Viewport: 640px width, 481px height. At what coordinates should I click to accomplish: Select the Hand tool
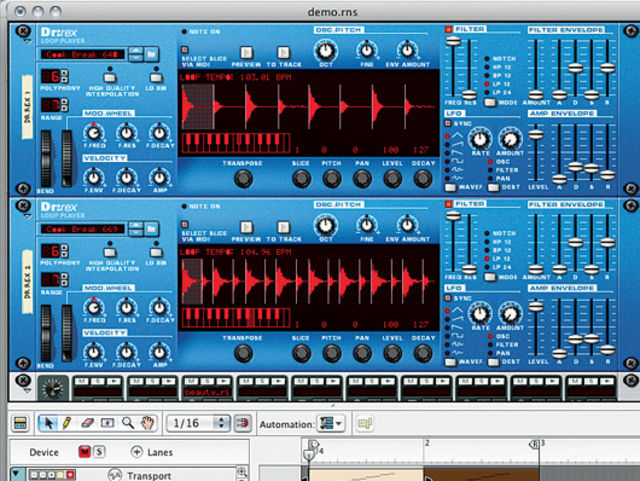pos(147,423)
